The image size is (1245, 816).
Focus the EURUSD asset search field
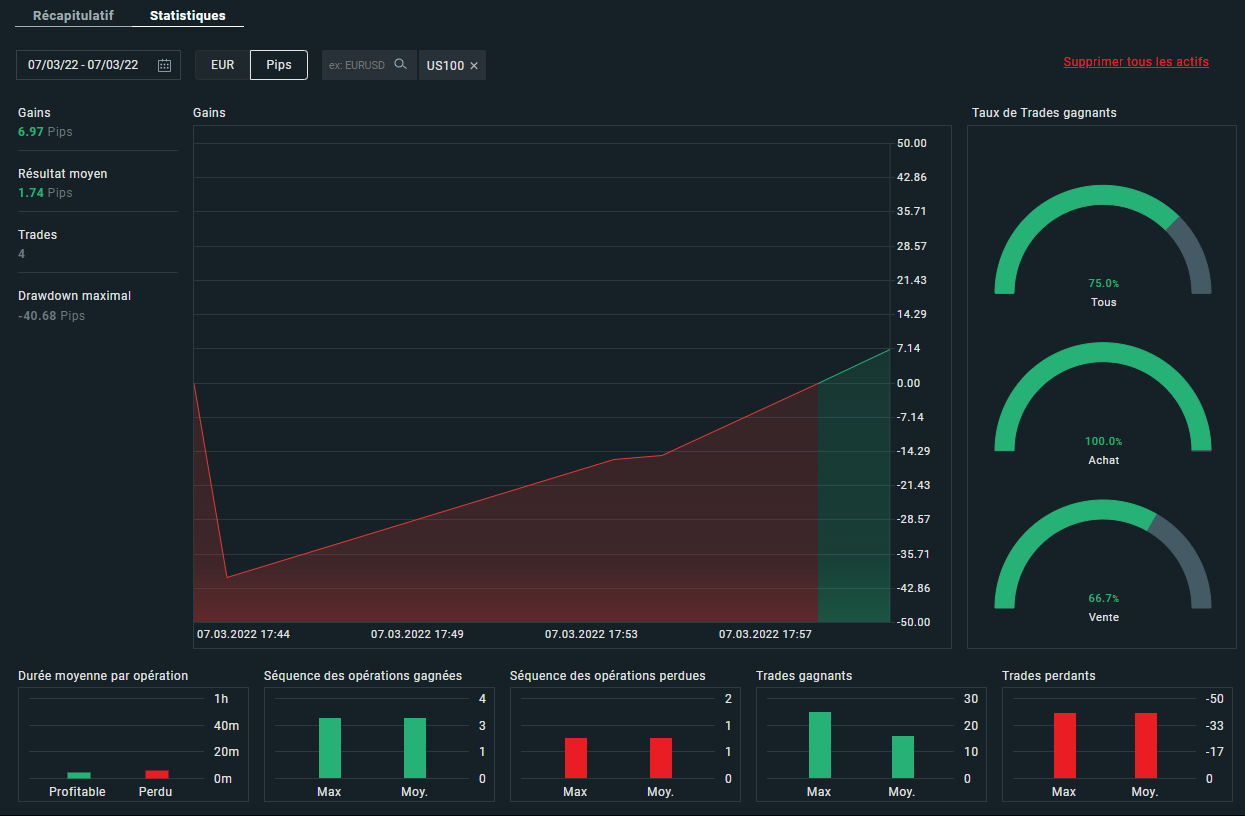coord(357,65)
